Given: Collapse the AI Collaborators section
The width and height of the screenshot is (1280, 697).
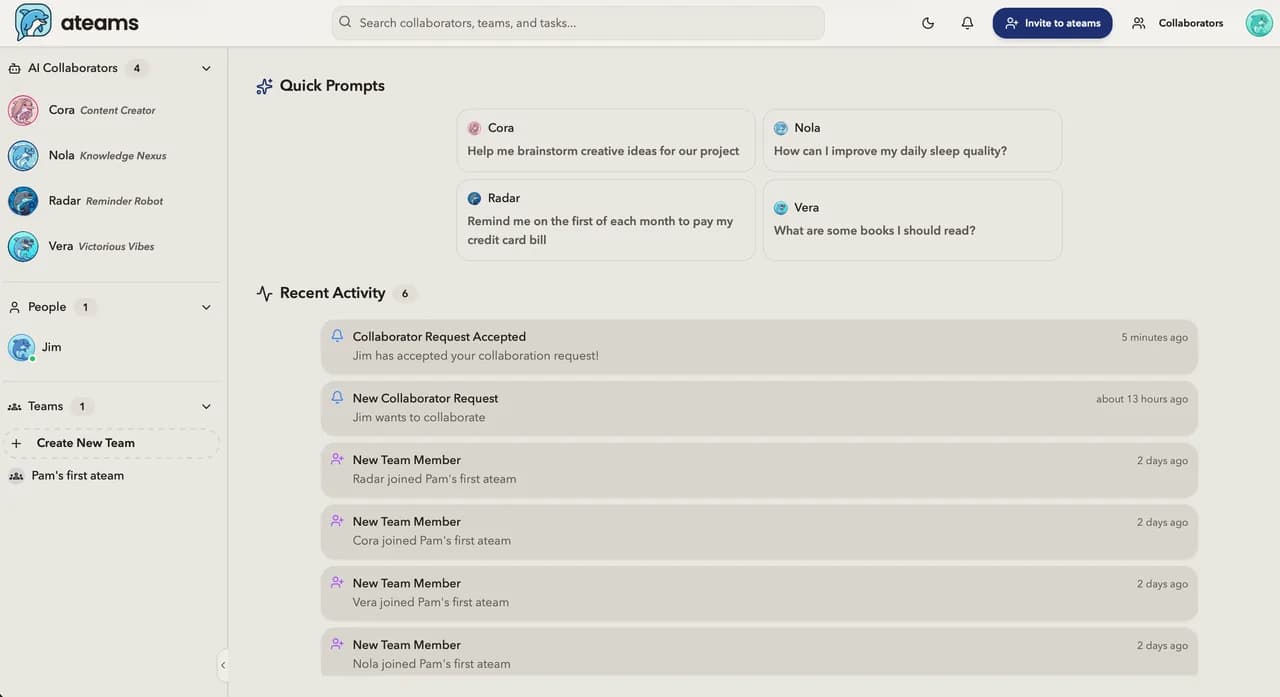Looking at the screenshot, I should [x=206, y=68].
